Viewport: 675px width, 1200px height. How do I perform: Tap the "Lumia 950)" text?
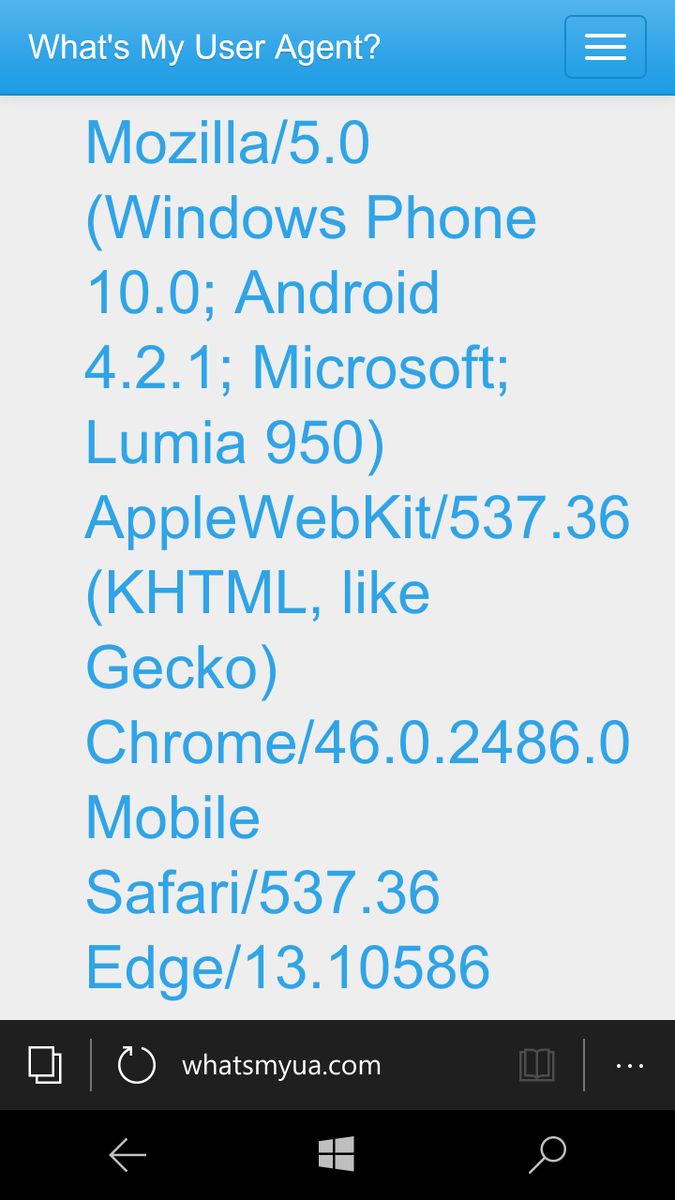tap(235, 443)
